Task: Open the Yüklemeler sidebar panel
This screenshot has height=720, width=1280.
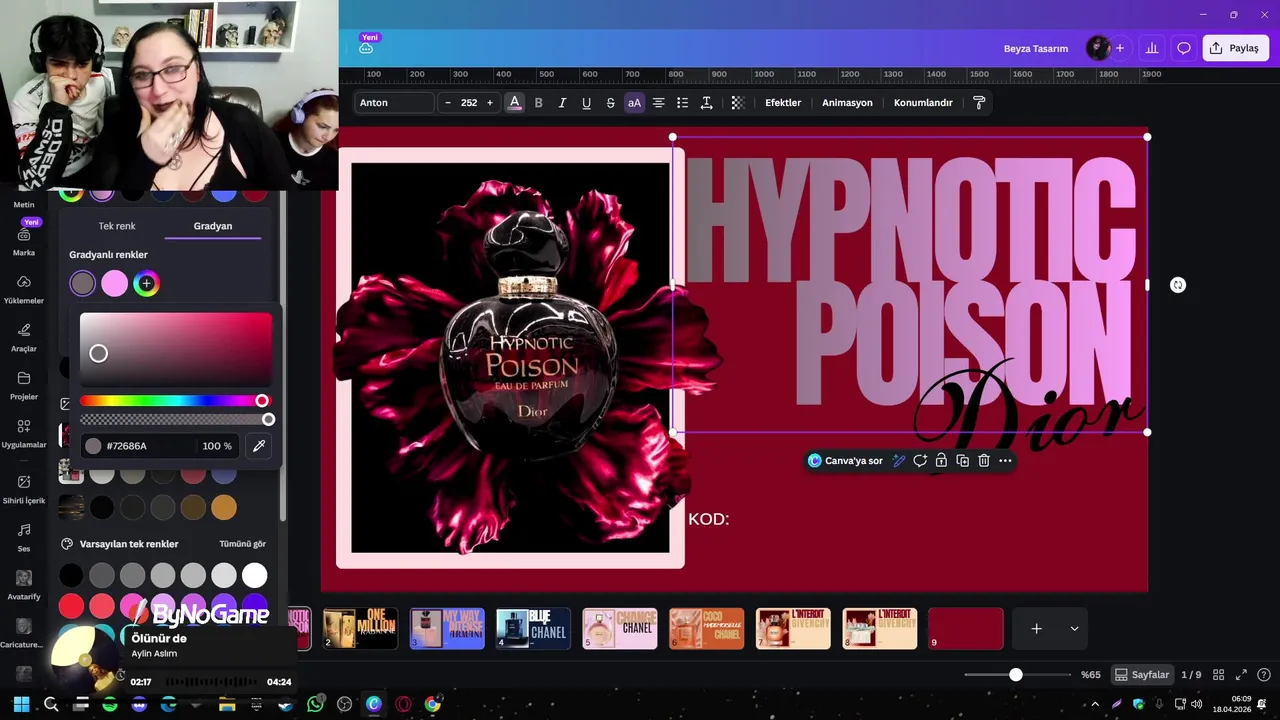Action: pyautogui.click(x=24, y=289)
